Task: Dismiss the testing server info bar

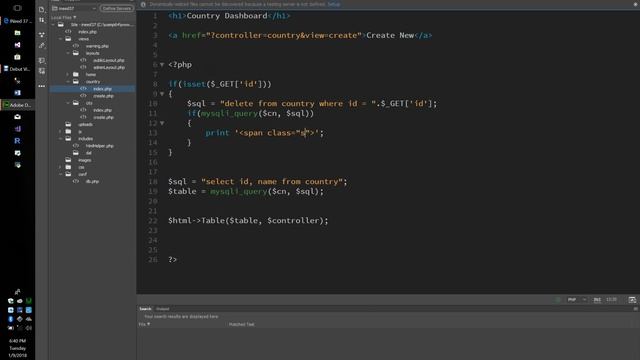Action: (x=636, y=4)
